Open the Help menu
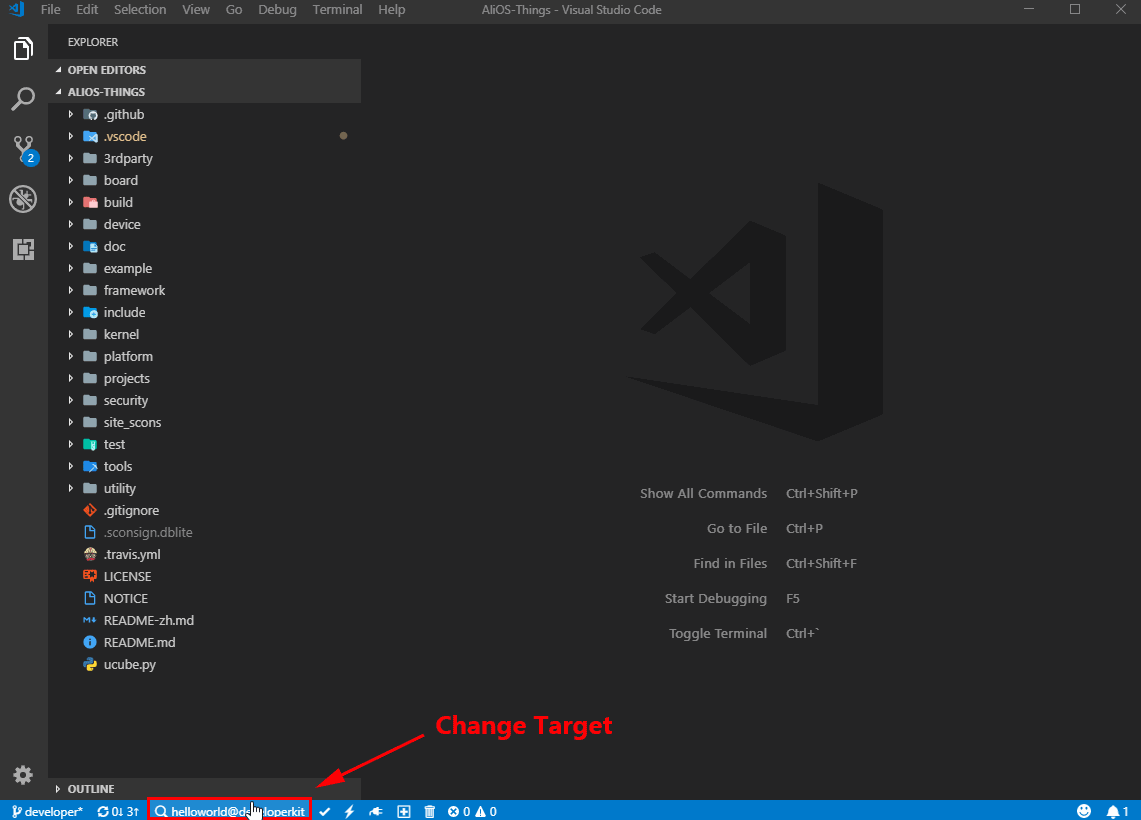The height and width of the screenshot is (820, 1141). point(391,9)
